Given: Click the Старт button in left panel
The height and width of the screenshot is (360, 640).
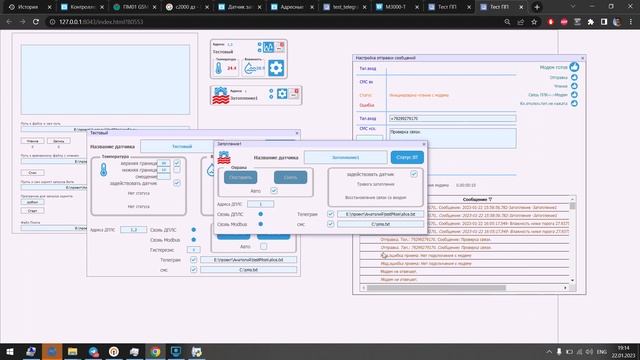Looking at the screenshot, I should pyautogui.click(x=32, y=211).
